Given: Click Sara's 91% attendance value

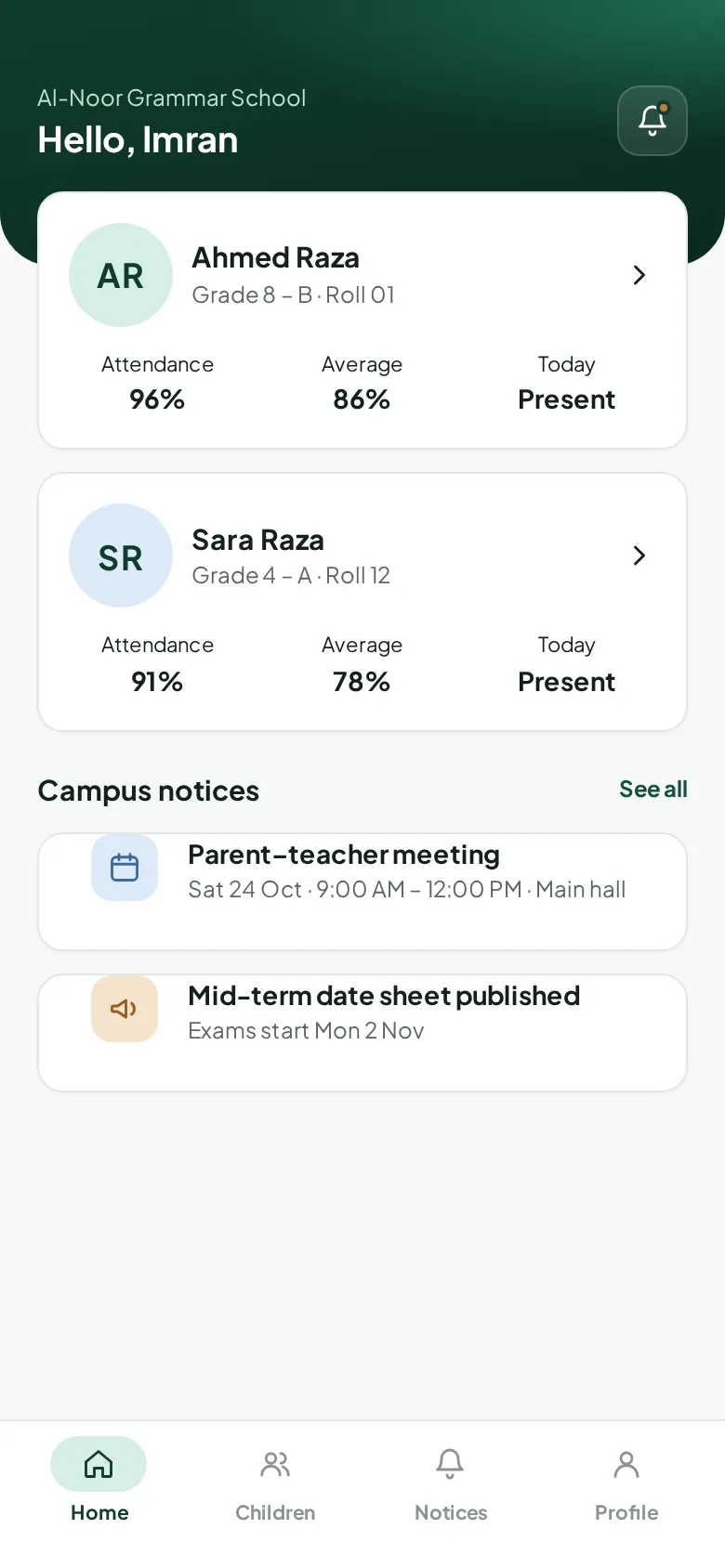Looking at the screenshot, I should [x=157, y=682].
